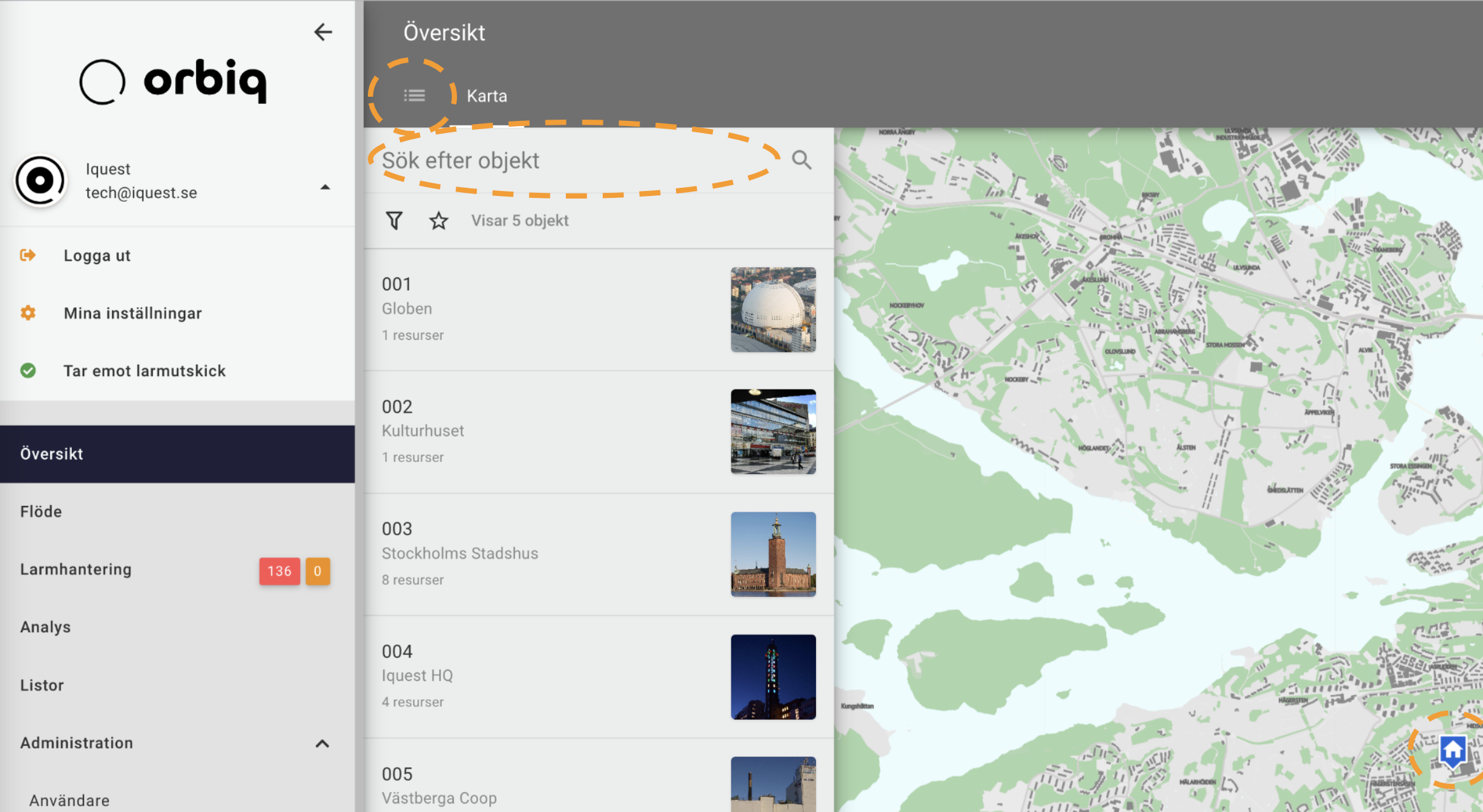1483x812 pixels.
Task: Toggle favorites star filter
Action: [x=439, y=221]
